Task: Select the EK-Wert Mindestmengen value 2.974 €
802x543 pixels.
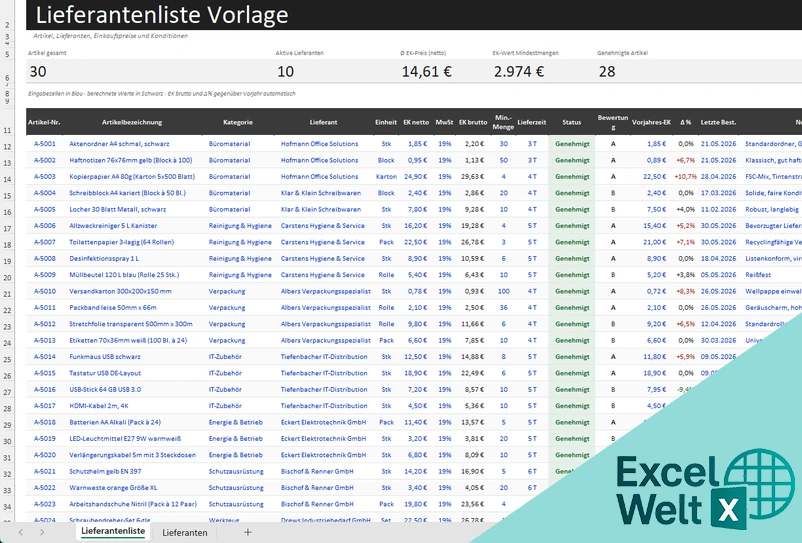Action: tap(519, 71)
